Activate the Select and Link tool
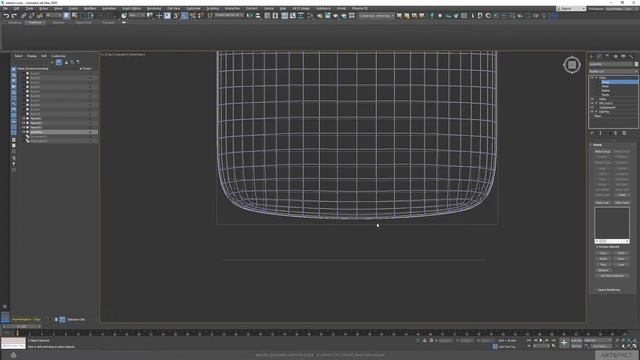Screen dimensions: 640x360 24,16
